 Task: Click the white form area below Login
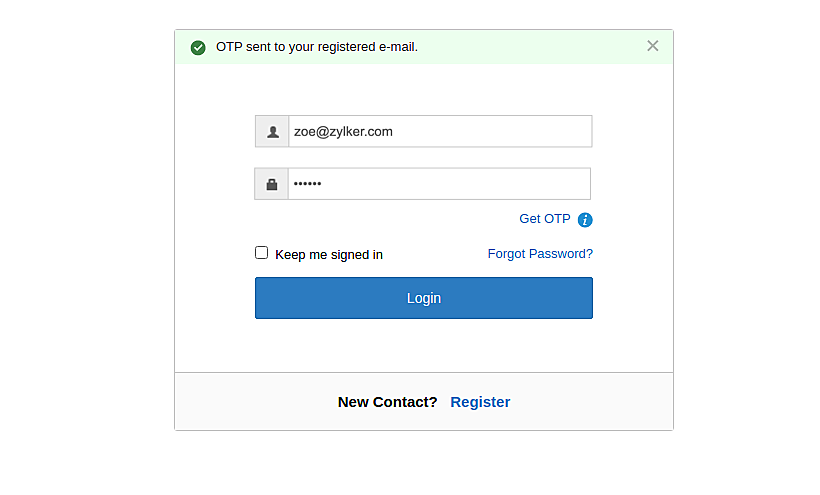[x=424, y=346]
